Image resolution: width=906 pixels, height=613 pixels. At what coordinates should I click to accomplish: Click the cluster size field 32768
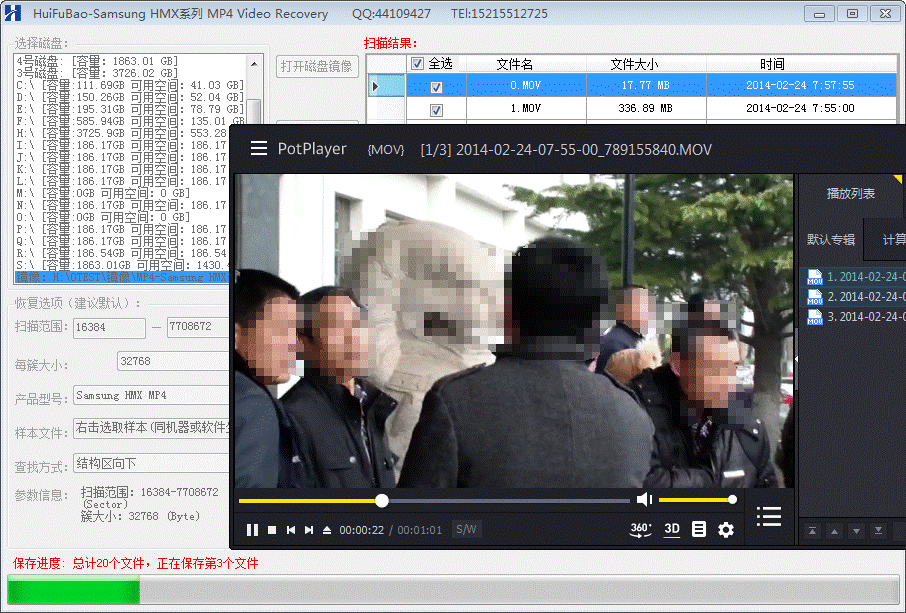[173, 362]
